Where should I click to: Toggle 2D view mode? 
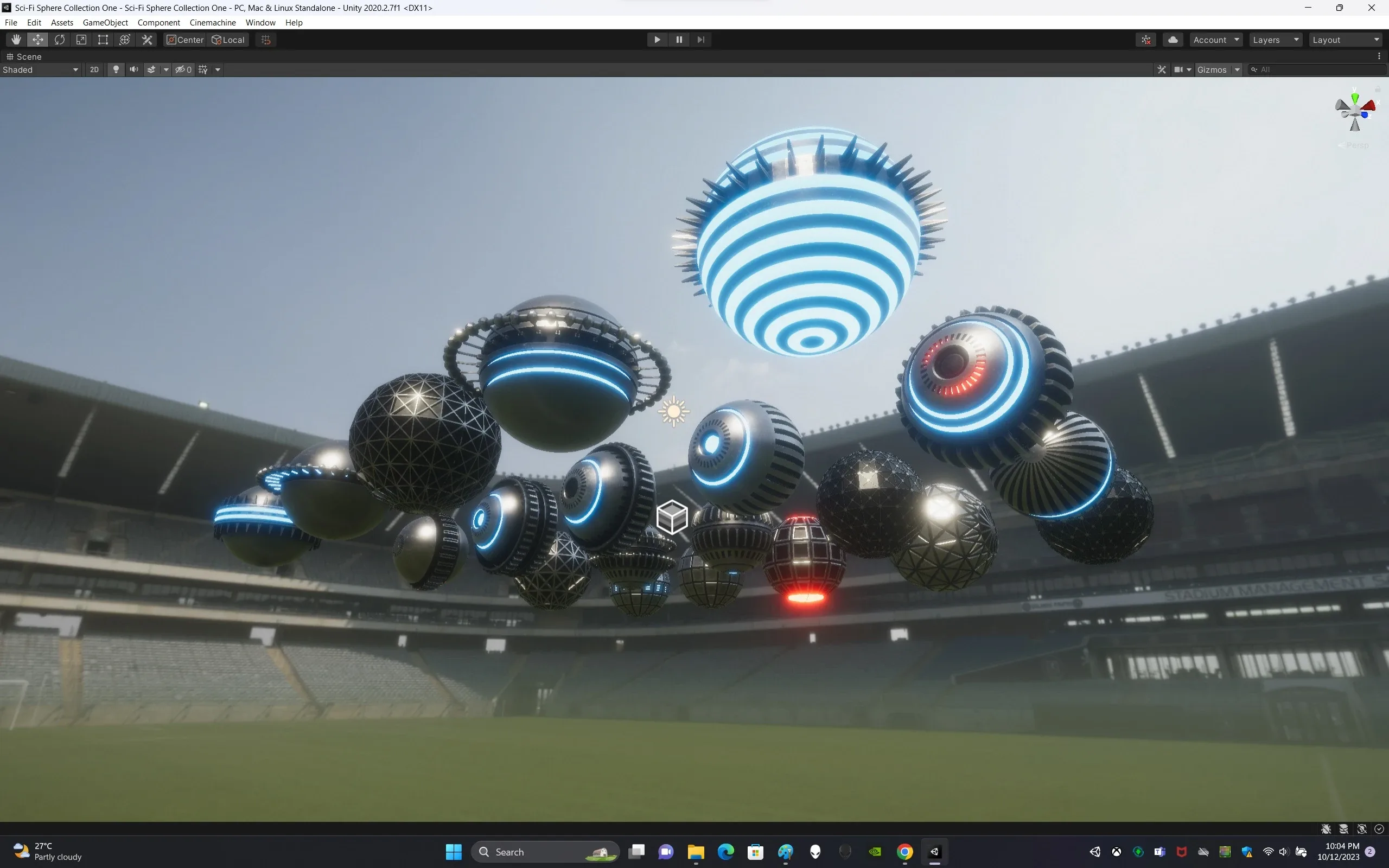click(x=94, y=69)
